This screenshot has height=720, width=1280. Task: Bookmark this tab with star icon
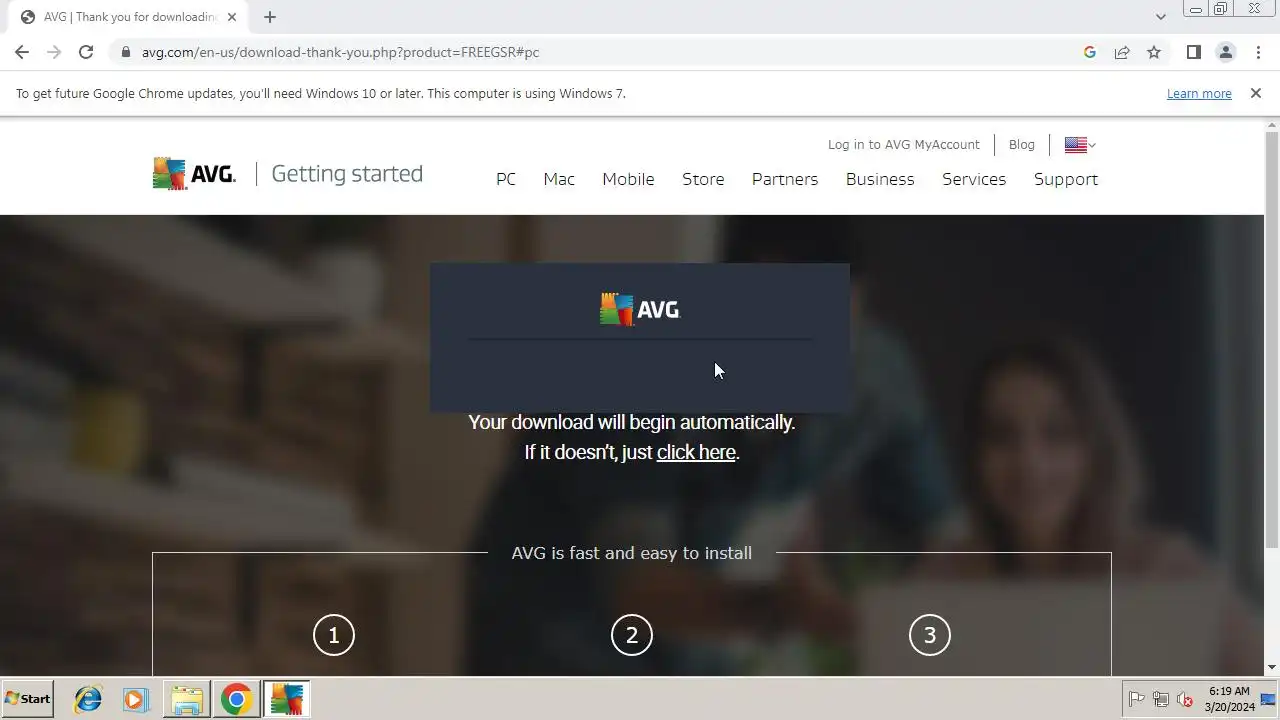coord(1154,52)
